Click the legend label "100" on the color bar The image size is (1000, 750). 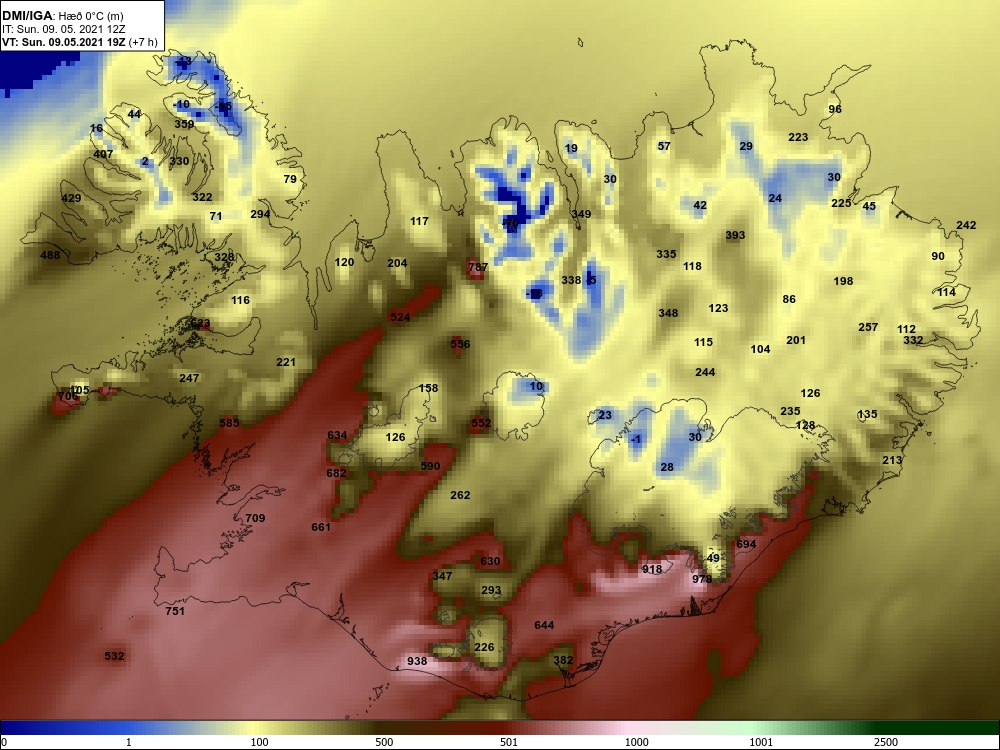pos(260,742)
